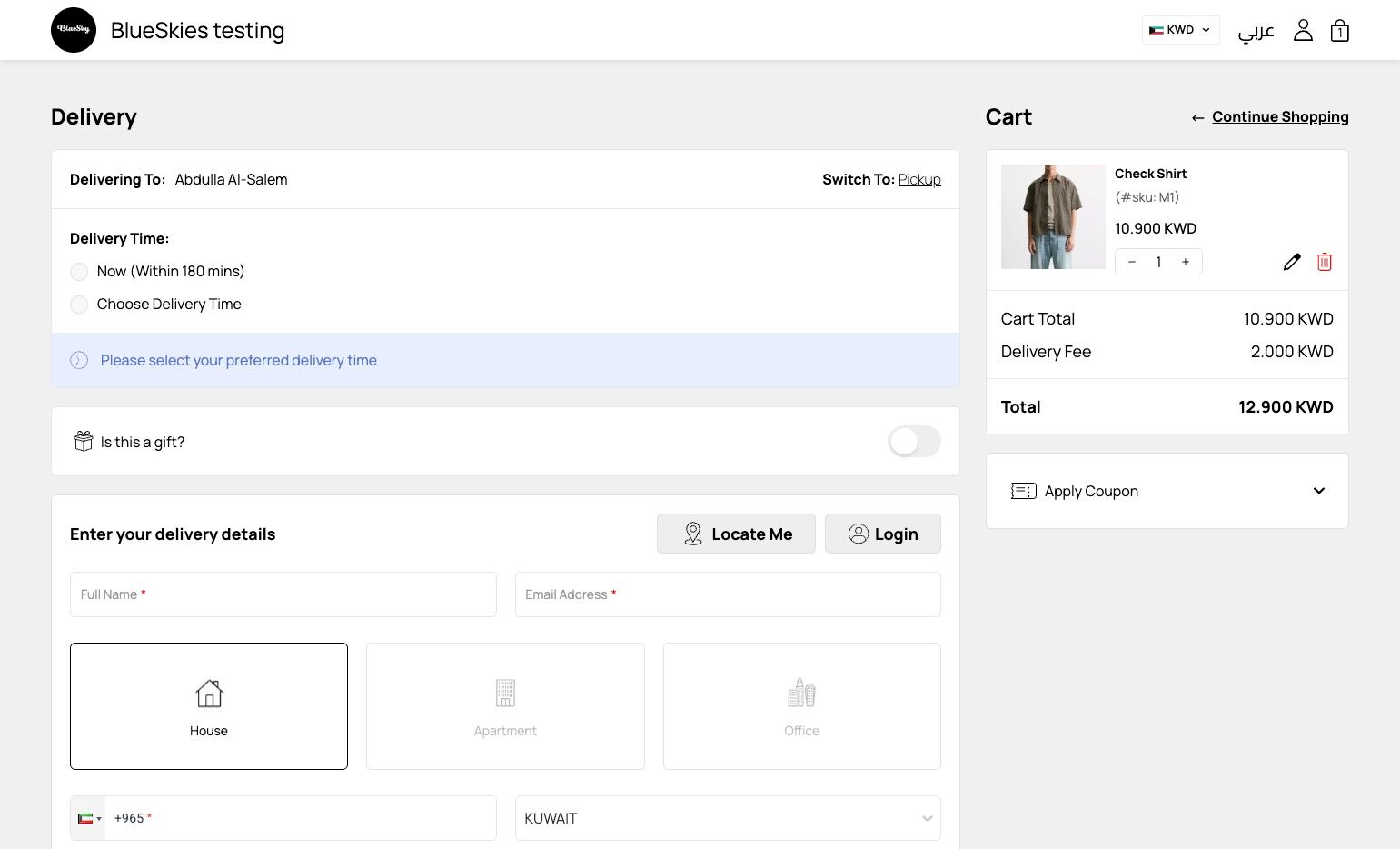Open the KUWAIT country dropdown
This screenshot has height=849, width=1400.
coord(728,818)
